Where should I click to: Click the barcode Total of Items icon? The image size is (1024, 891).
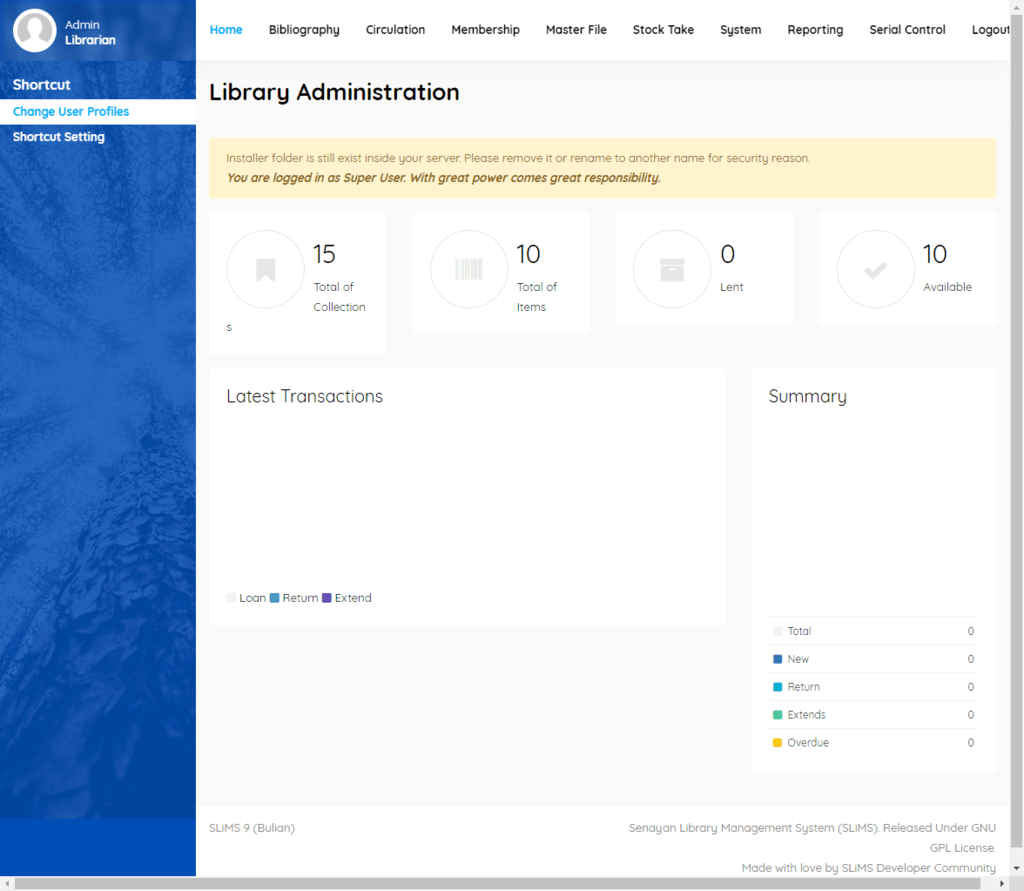point(468,269)
